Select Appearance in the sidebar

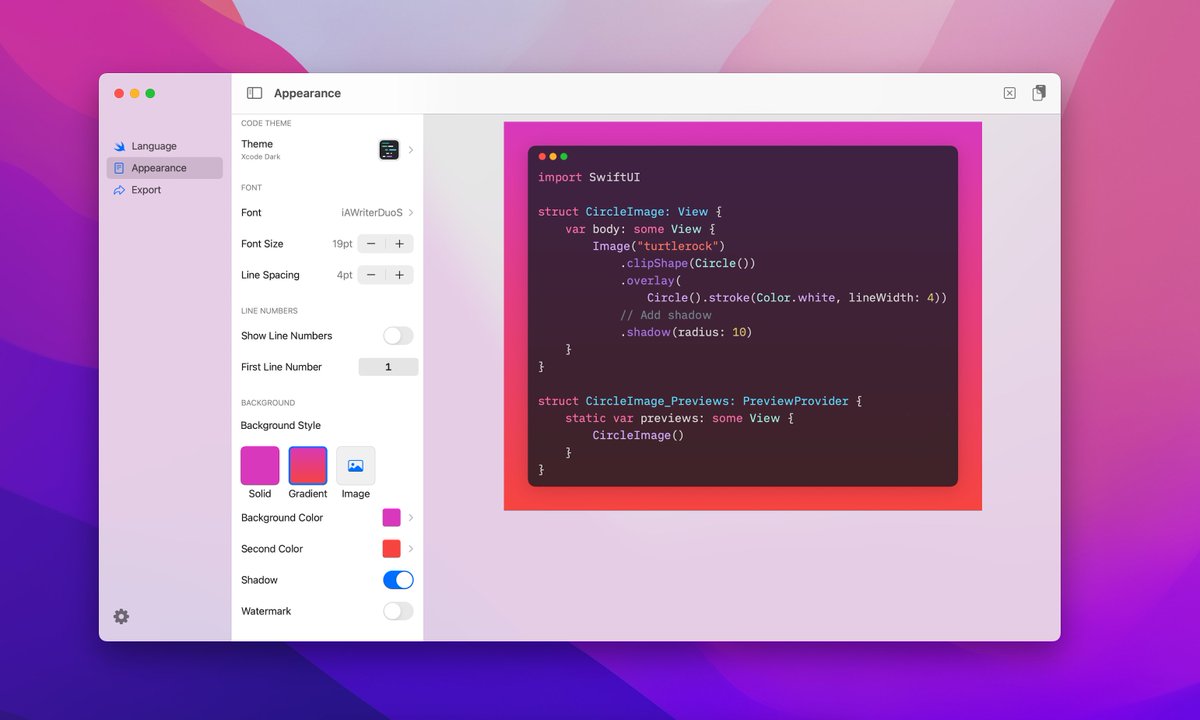coord(165,168)
